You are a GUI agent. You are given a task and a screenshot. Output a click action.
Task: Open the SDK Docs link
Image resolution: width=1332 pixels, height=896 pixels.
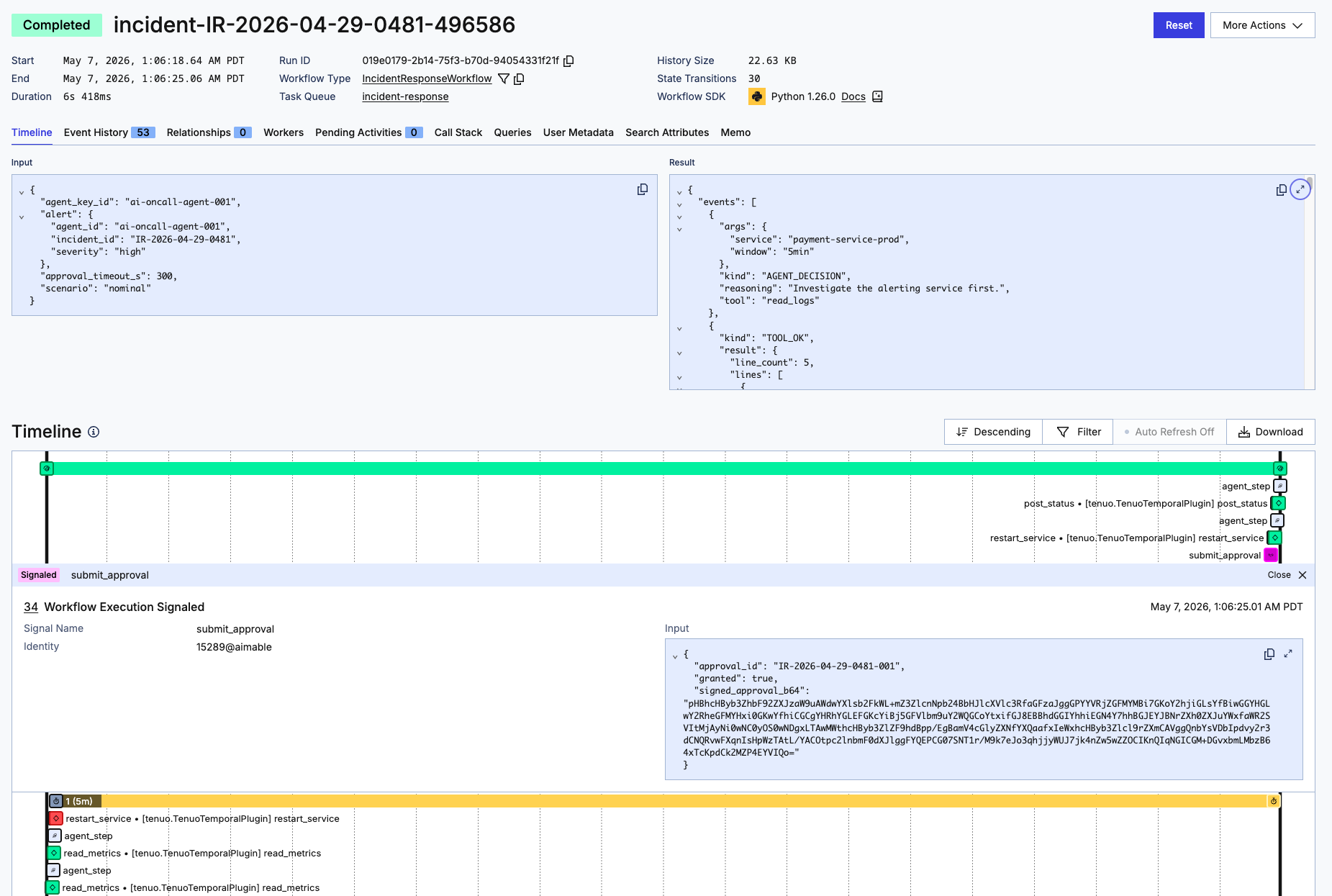click(x=853, y=97)
